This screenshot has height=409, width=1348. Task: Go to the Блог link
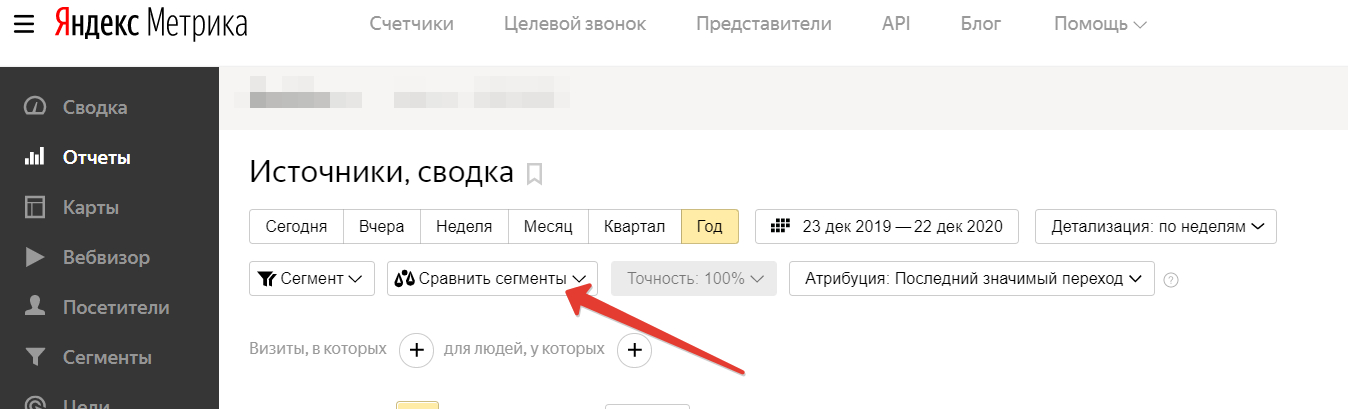click(982, 23)
